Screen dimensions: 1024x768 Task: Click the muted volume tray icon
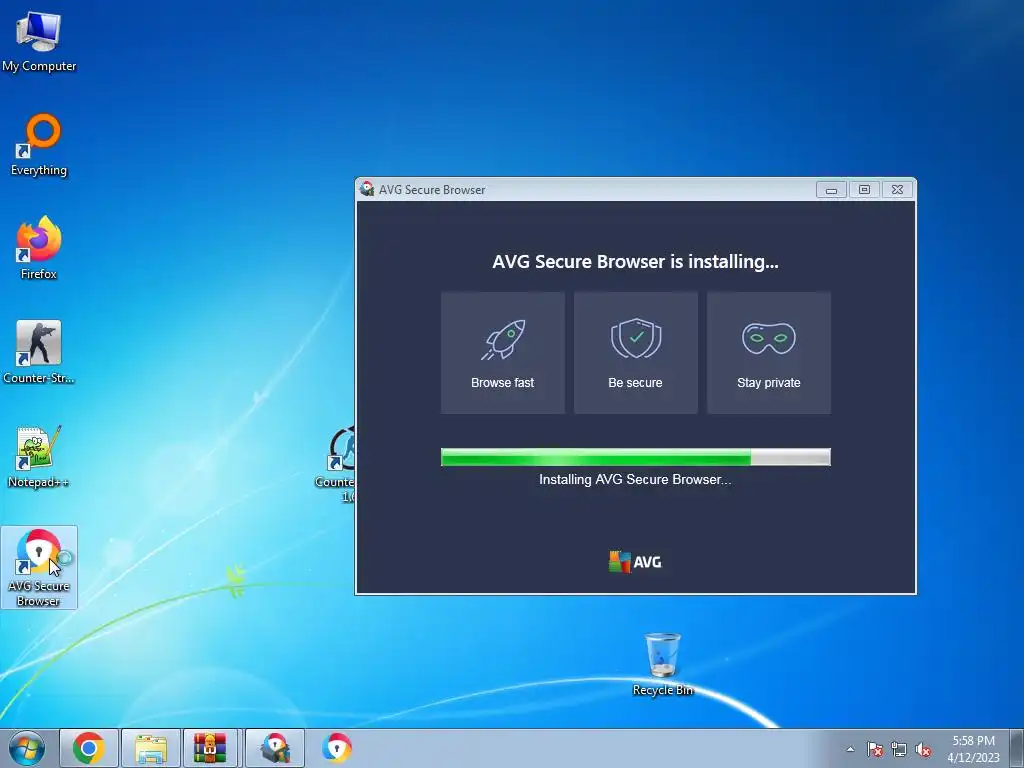coord(923,749)
